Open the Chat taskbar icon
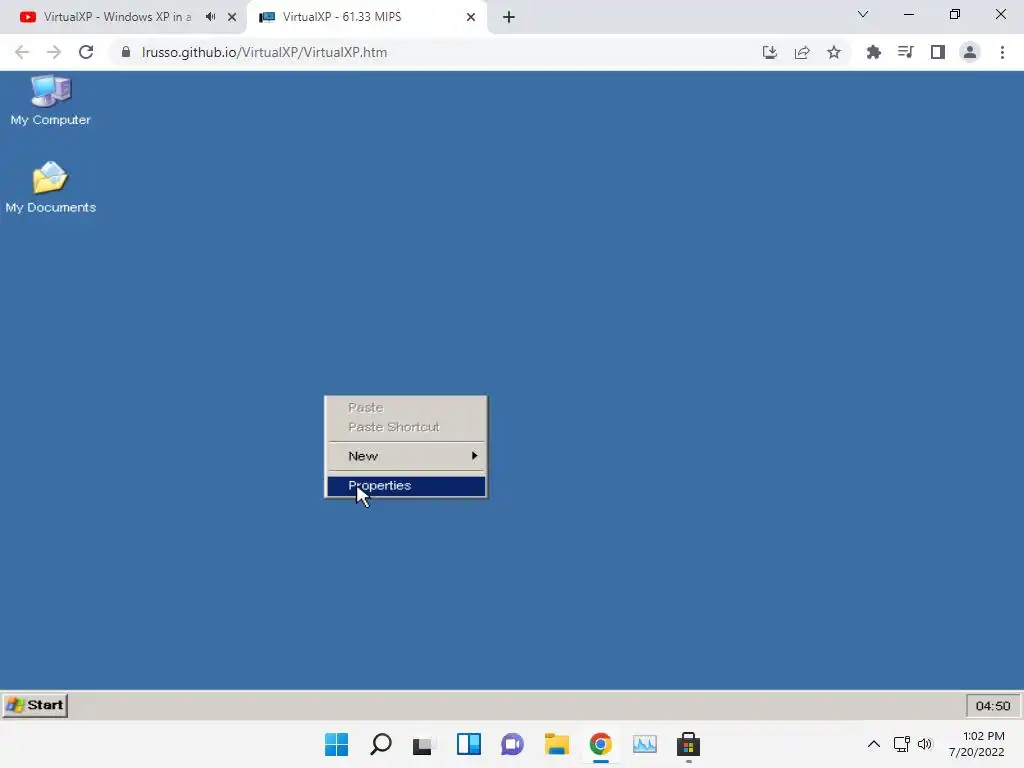This screenshot has height=768, width=1024. click(x=513, y=744)
